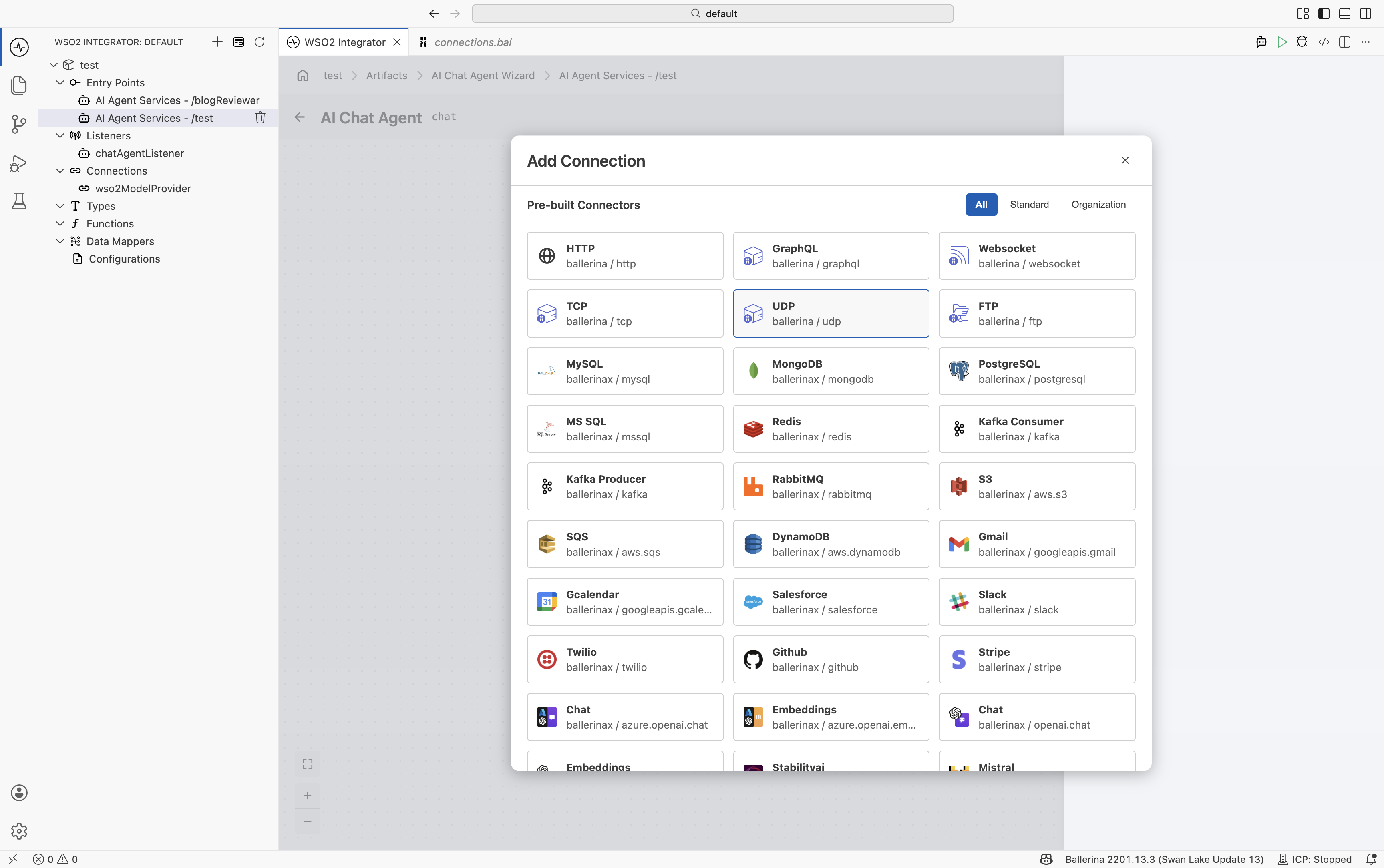
Task: Collapse the Types section
Action: [60, 206]
